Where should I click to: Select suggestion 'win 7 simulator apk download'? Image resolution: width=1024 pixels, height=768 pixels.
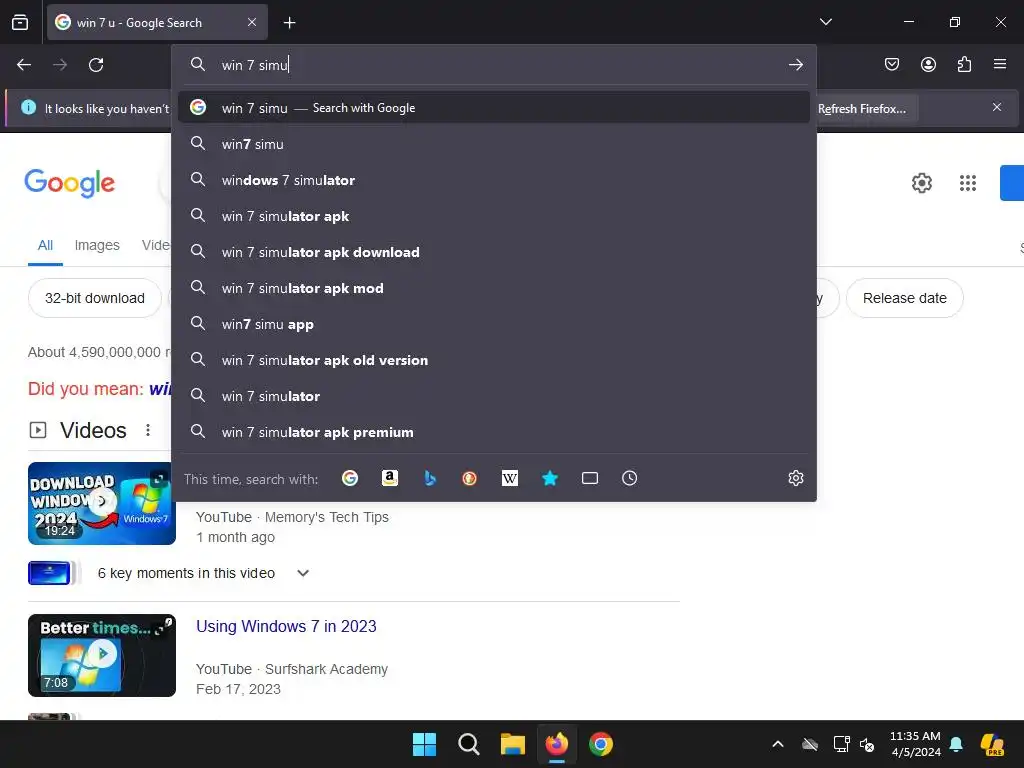point(494,251)
